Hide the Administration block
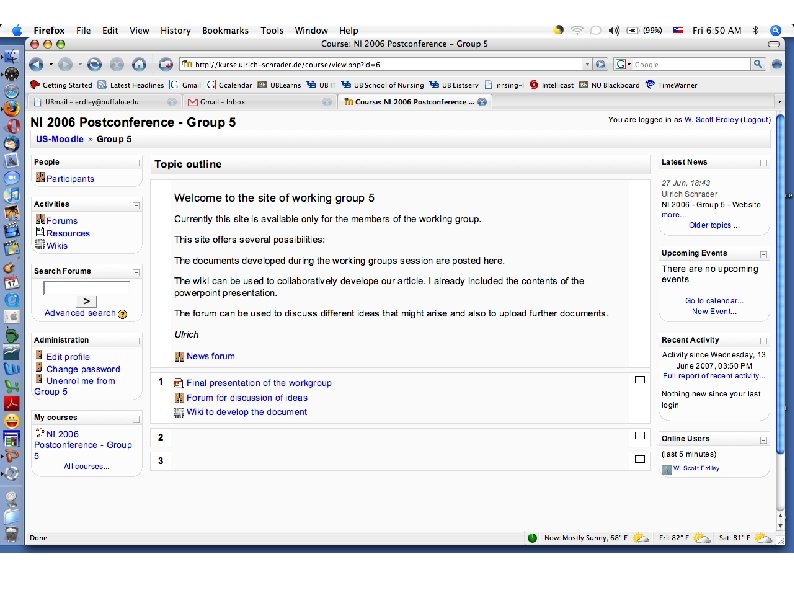Screen dimensions: 794x595 [138, 340]
